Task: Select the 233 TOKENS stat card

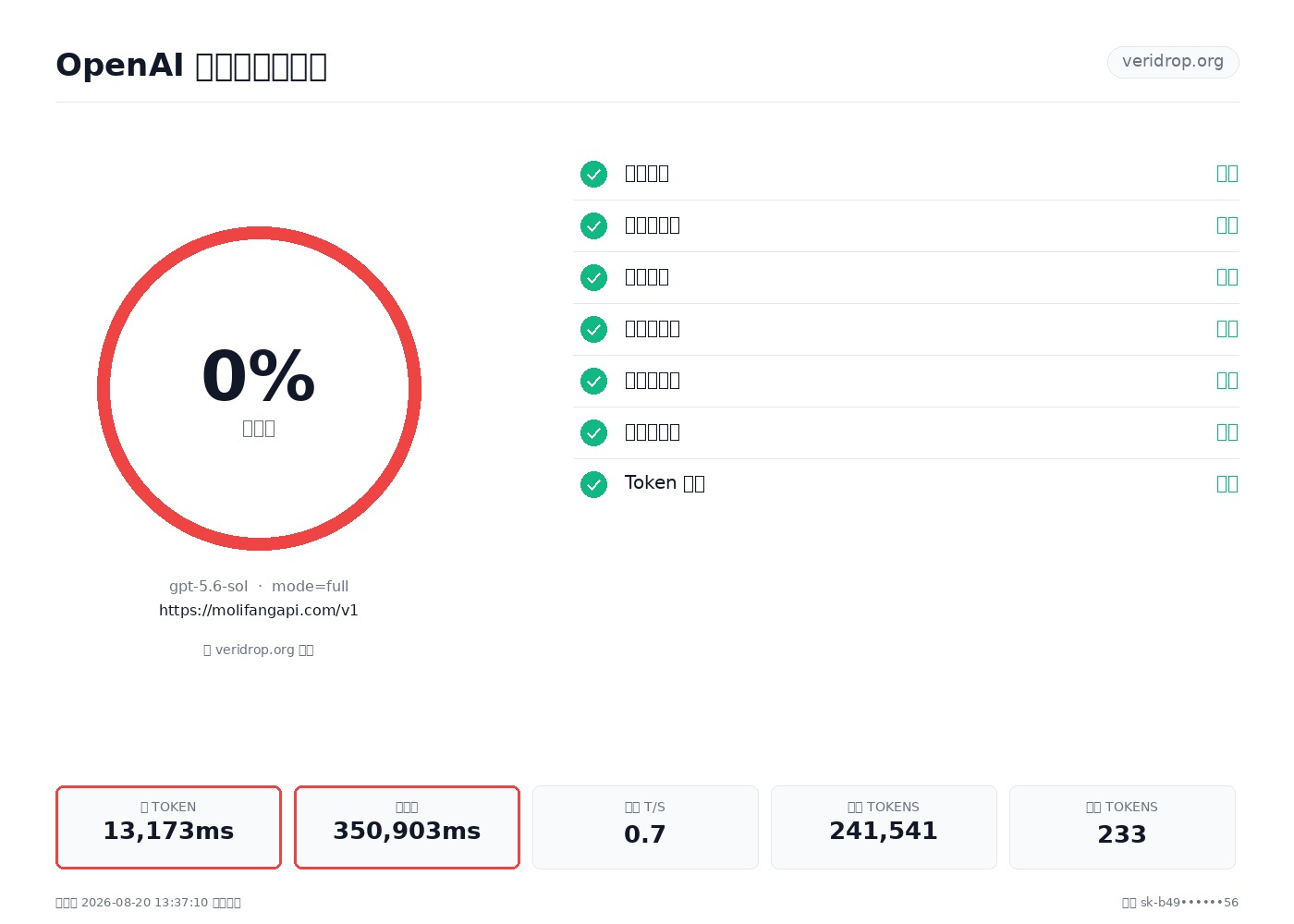Action: coord(1122,827)
